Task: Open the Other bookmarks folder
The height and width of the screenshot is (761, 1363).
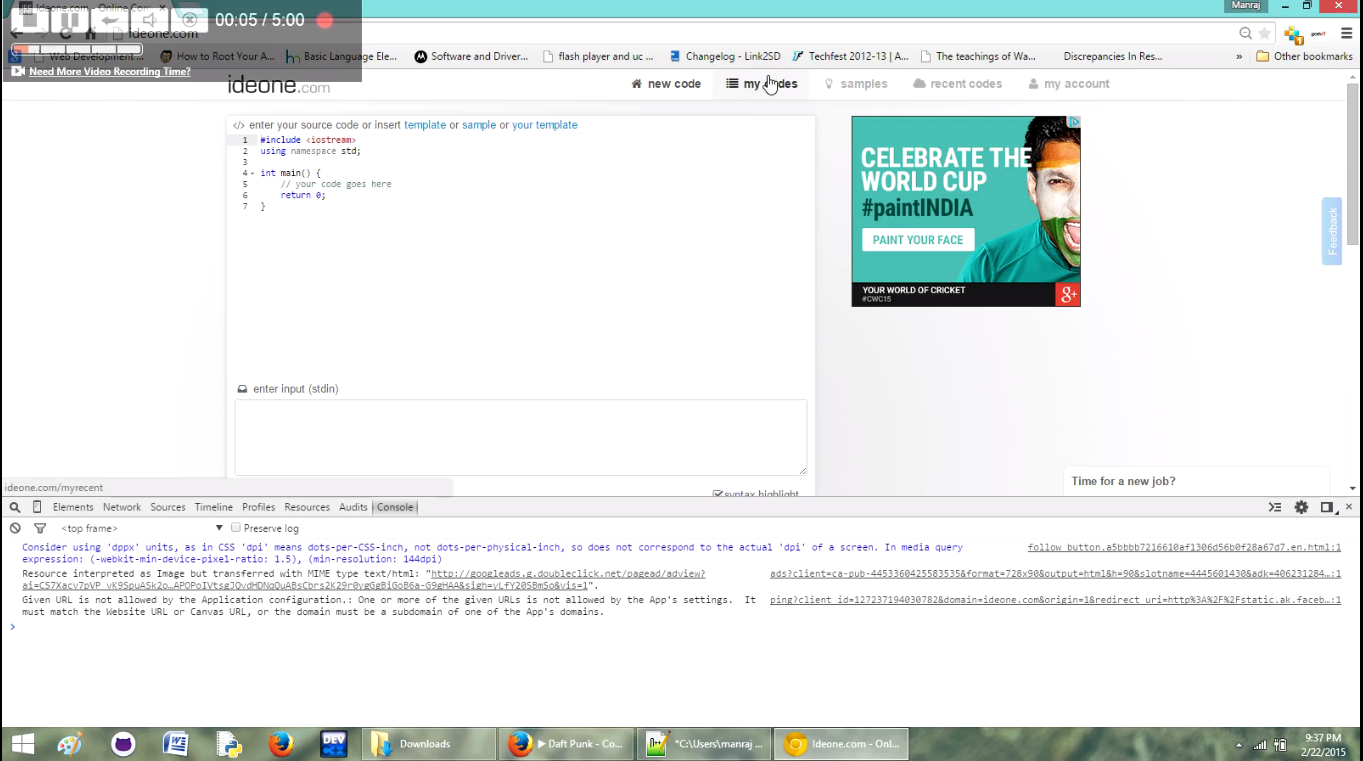Action: click(1304, 57)
